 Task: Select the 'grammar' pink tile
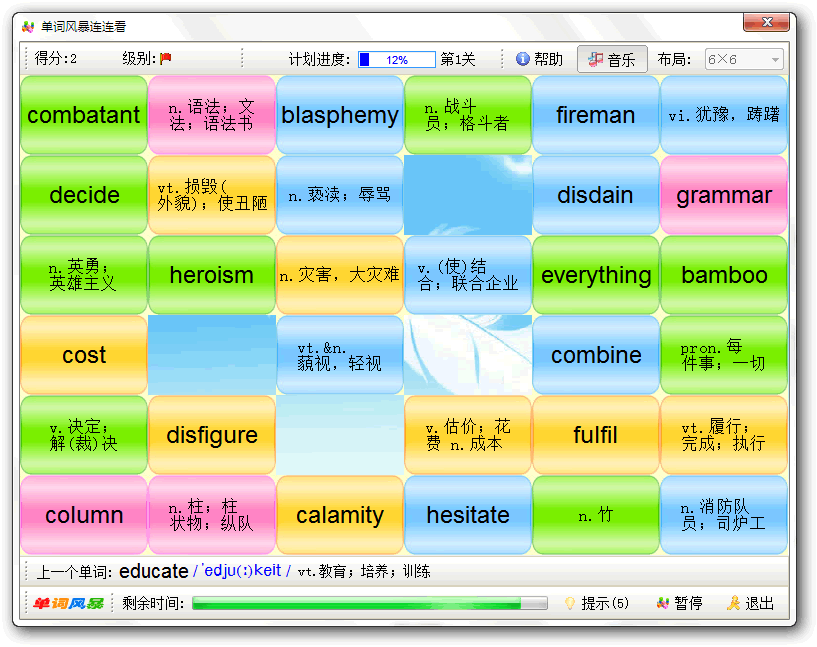[x=724, y=195]
